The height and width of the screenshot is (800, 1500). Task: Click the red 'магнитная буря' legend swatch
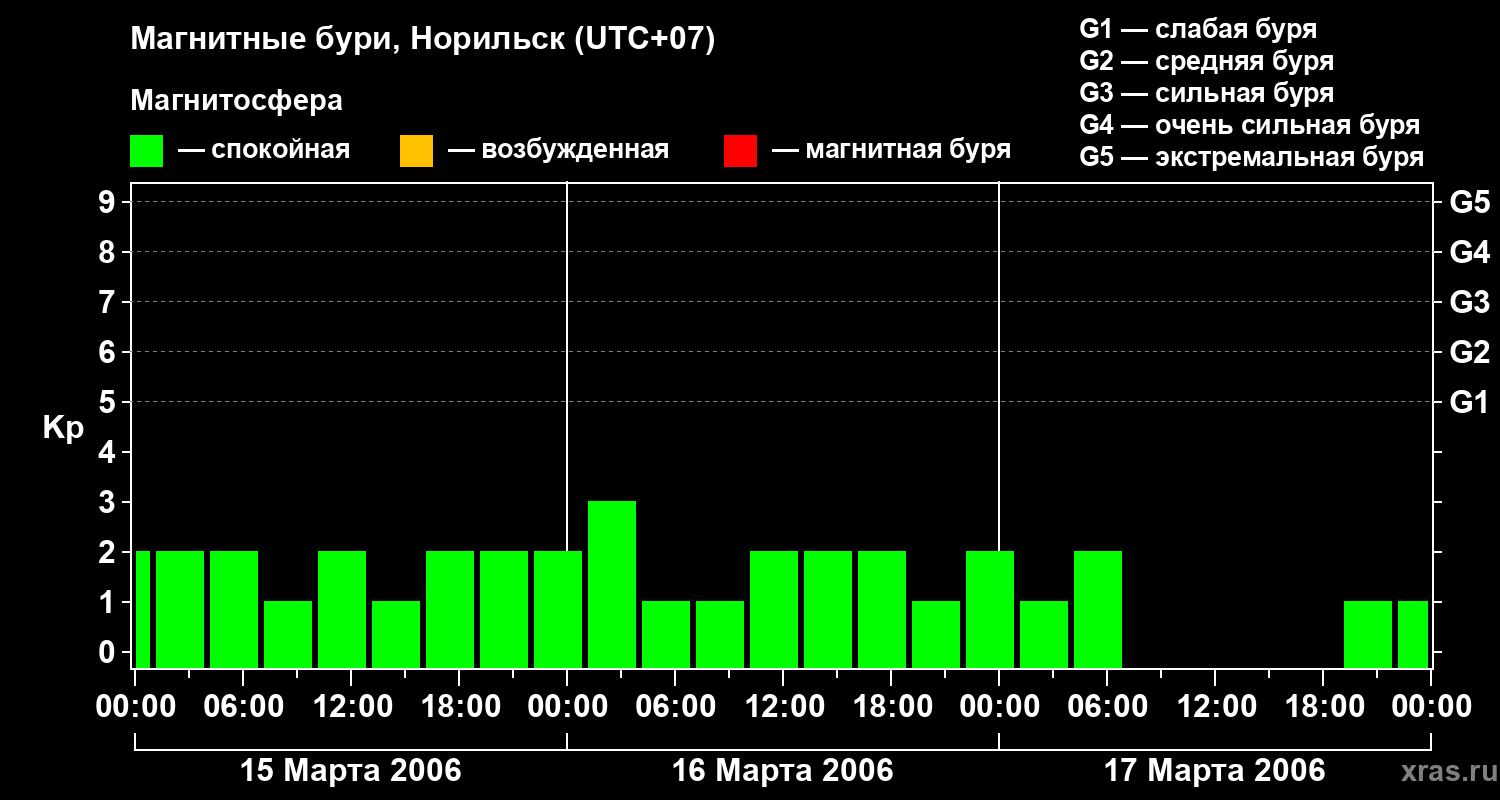740,151
